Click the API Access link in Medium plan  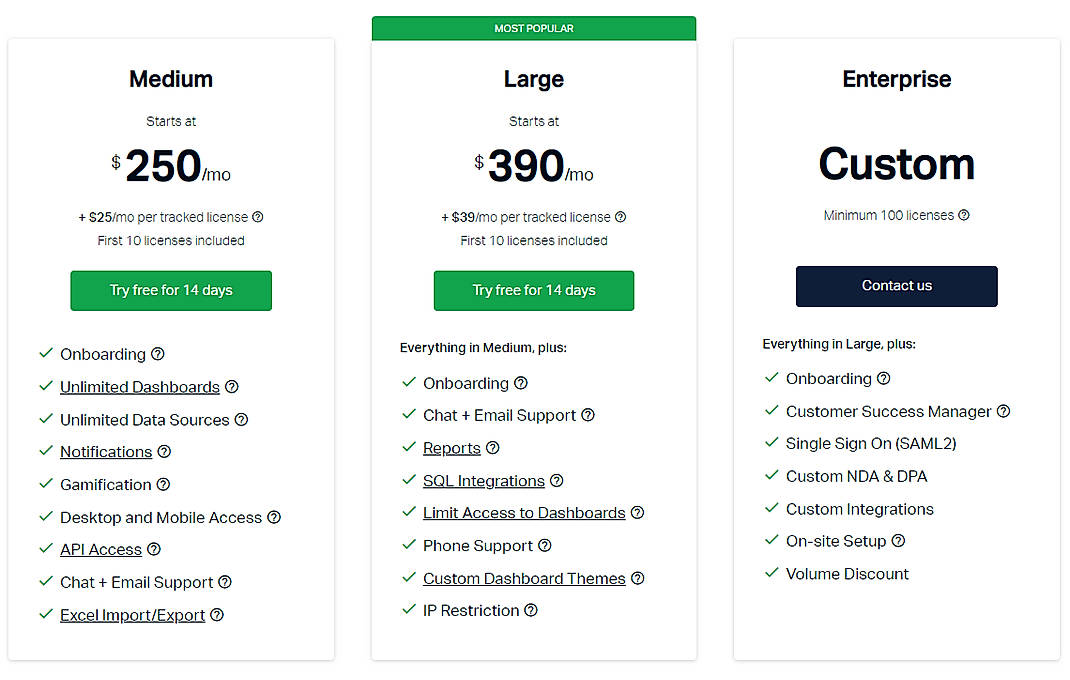click(x=99, y=549)
